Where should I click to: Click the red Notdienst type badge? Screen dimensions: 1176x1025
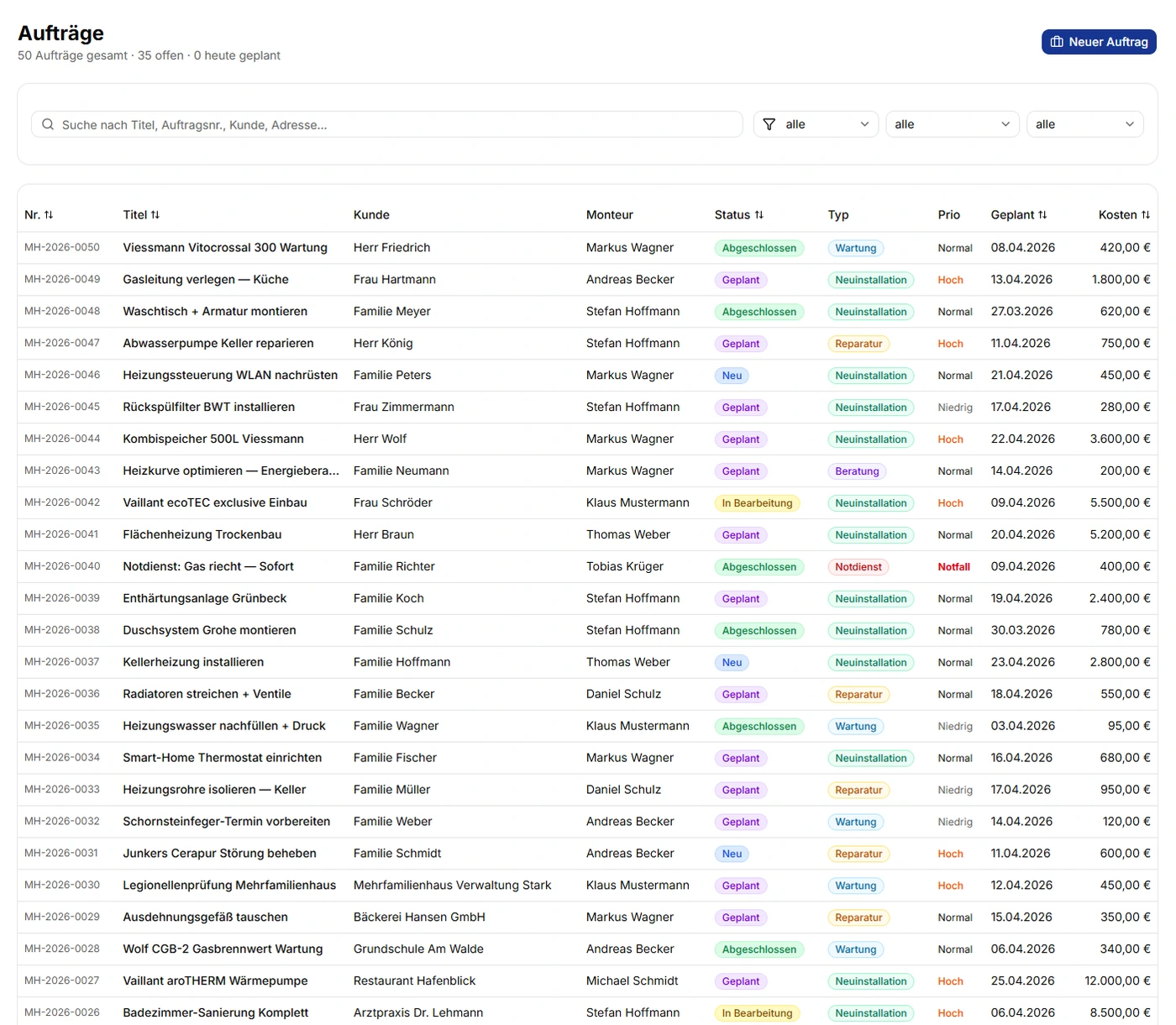[x=858, y=567]
